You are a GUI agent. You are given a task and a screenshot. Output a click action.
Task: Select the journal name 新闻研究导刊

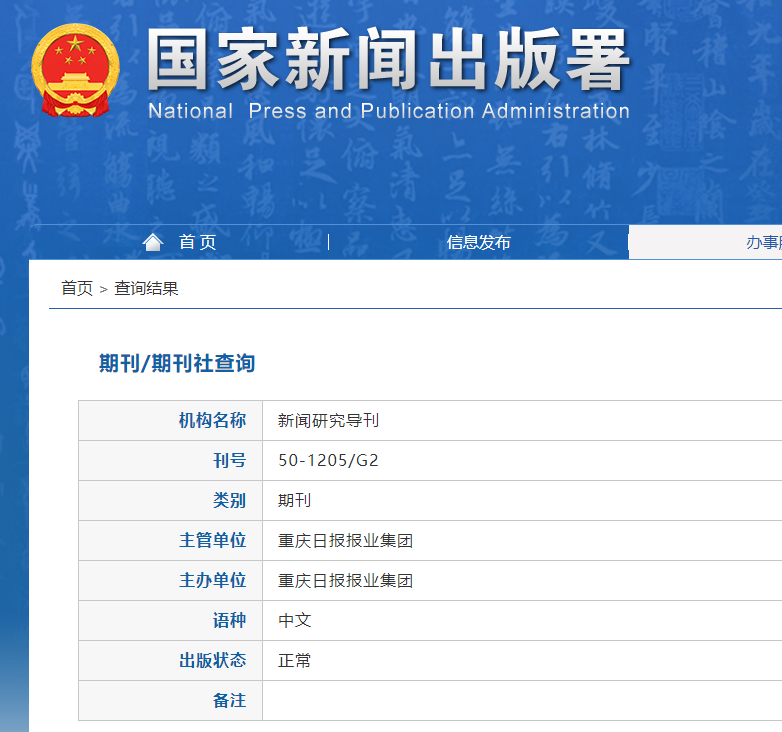pyautogui.click(x=328, y=421)
